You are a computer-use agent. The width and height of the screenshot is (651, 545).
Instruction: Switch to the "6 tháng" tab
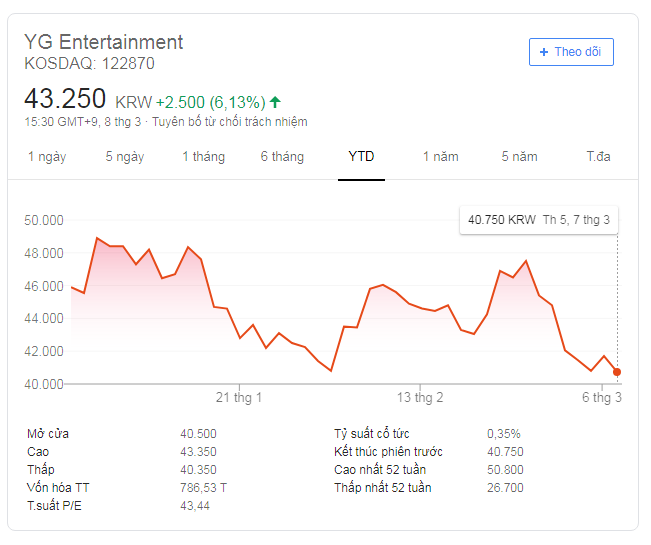coord(282,157)
